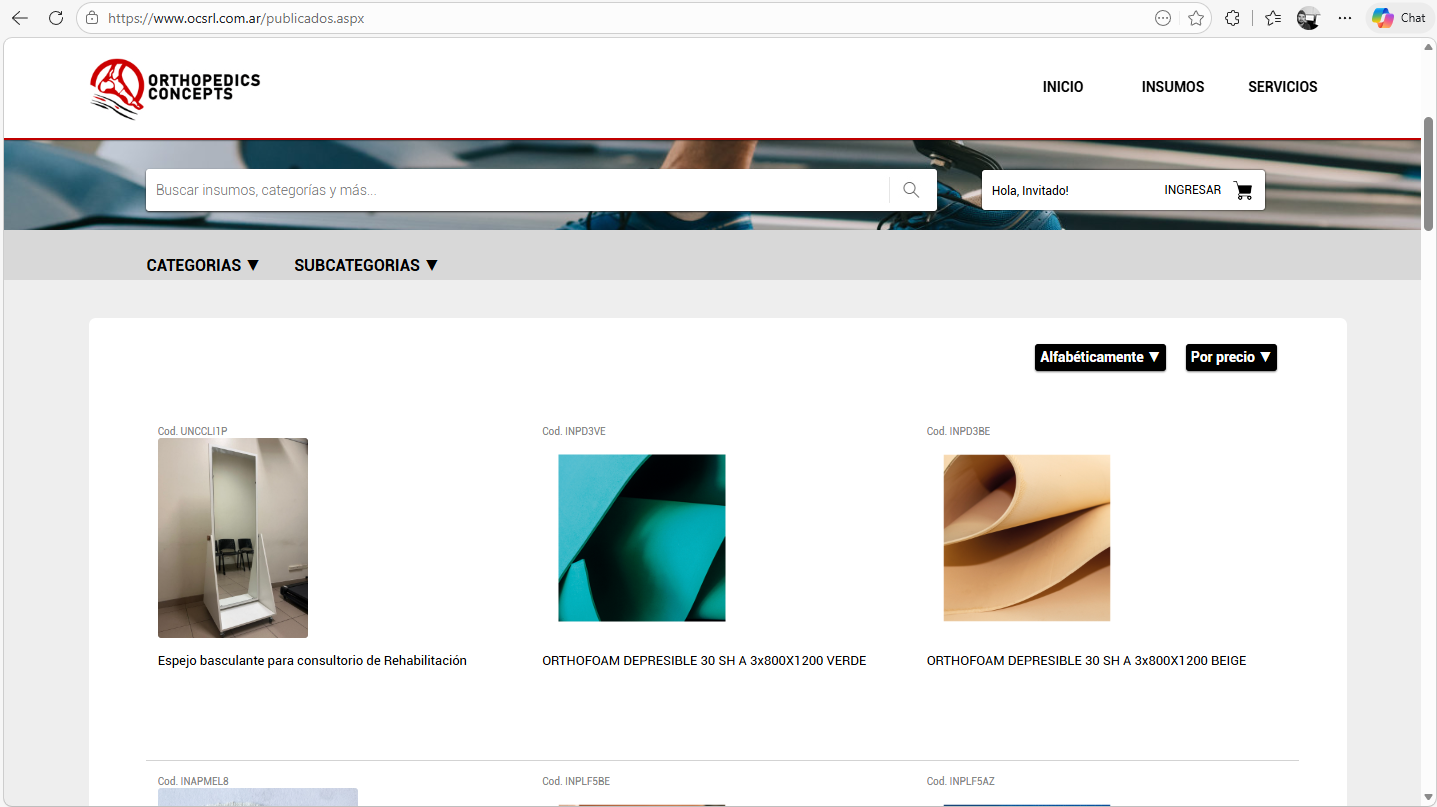Click the INGRESAR button to log in
This screenshot has width=1437, height=807.
pyautogui.click(x=1192, y=189)
